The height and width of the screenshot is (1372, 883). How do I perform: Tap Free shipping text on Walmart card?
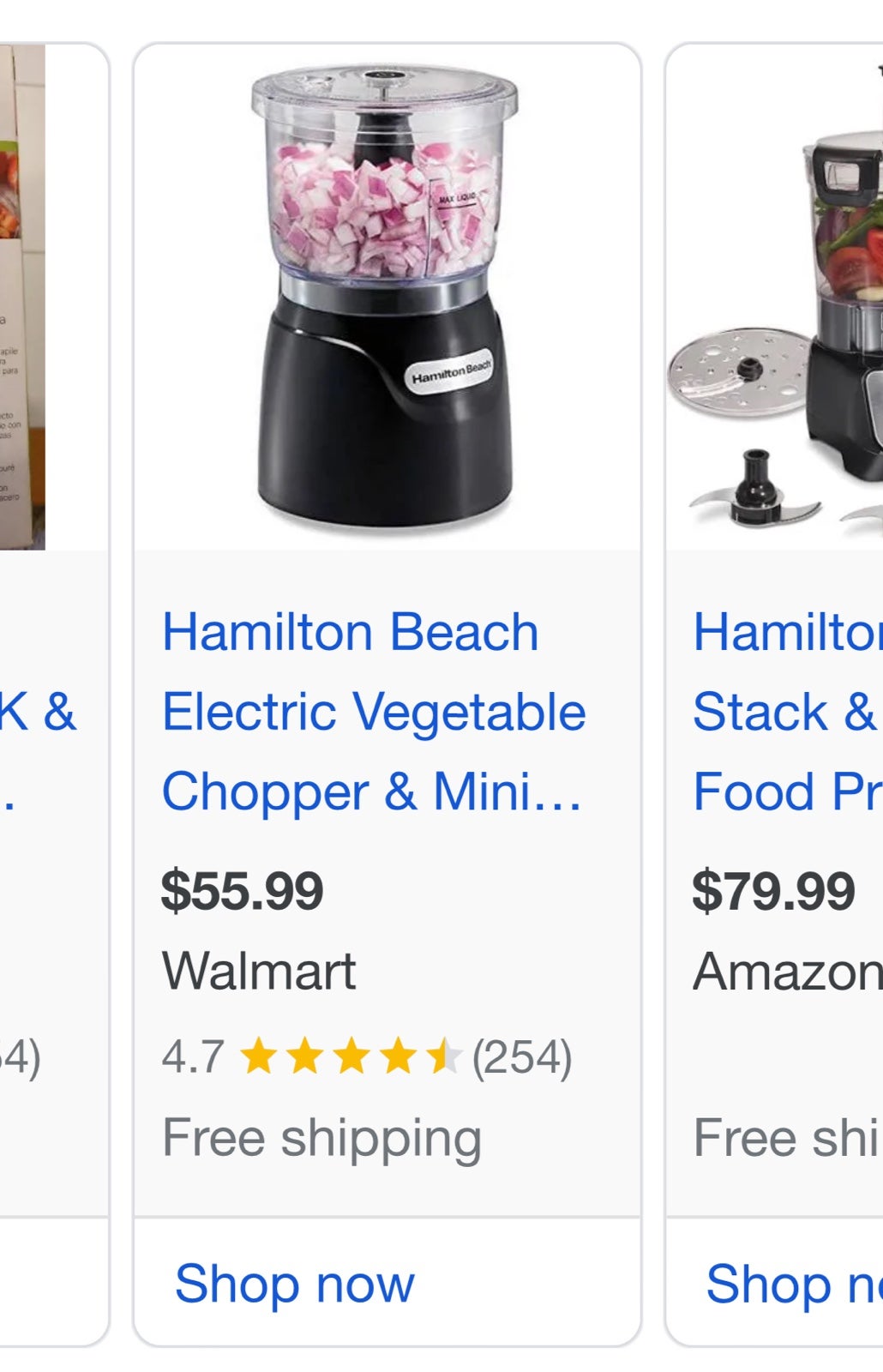321,1139
